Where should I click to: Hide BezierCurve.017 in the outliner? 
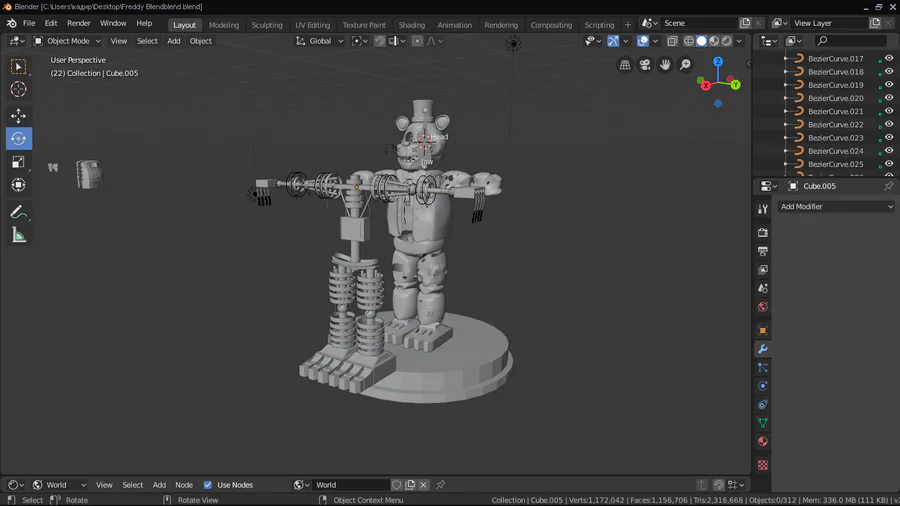(889, 58)
